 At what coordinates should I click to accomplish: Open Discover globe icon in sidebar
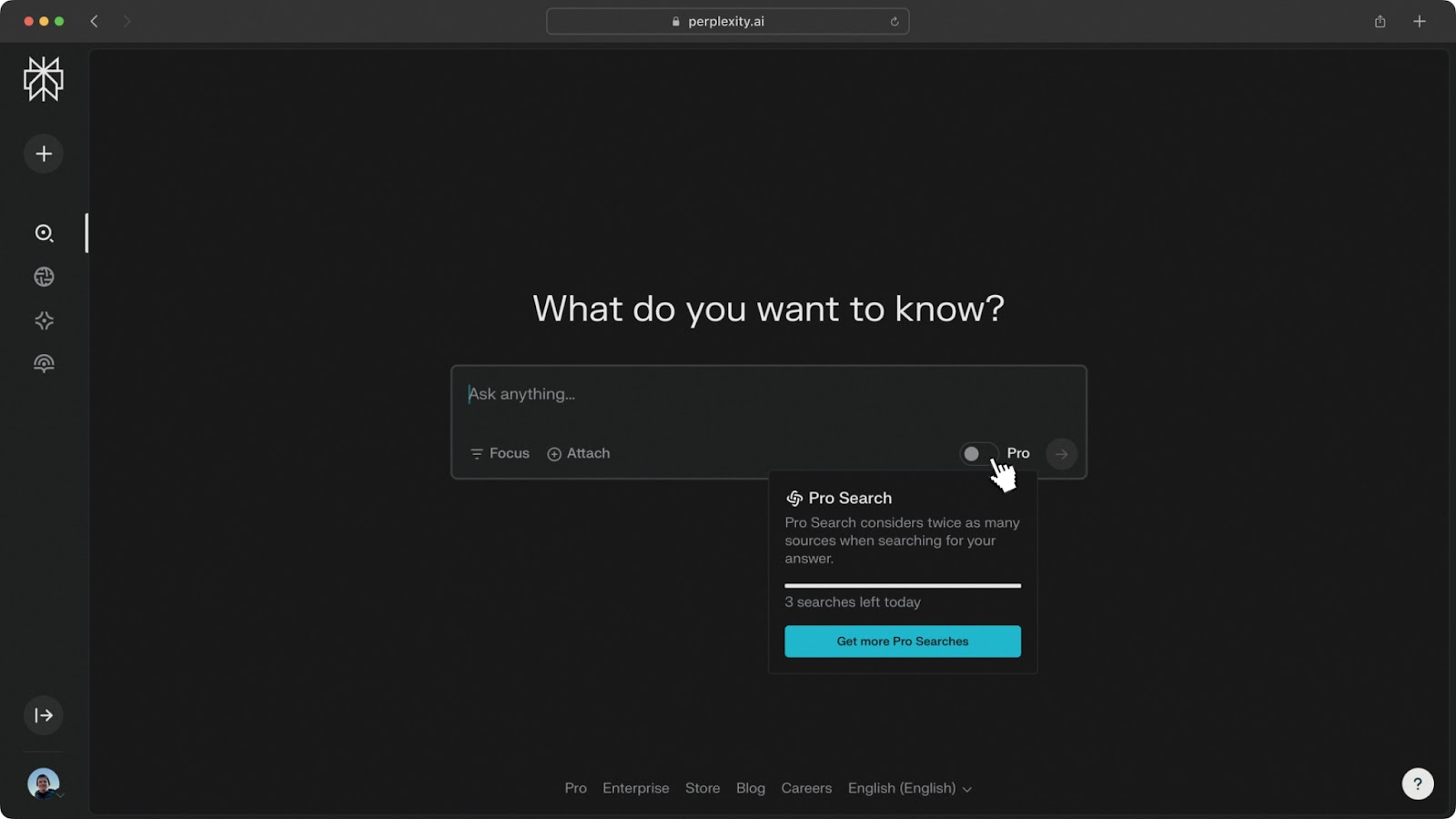44,277
